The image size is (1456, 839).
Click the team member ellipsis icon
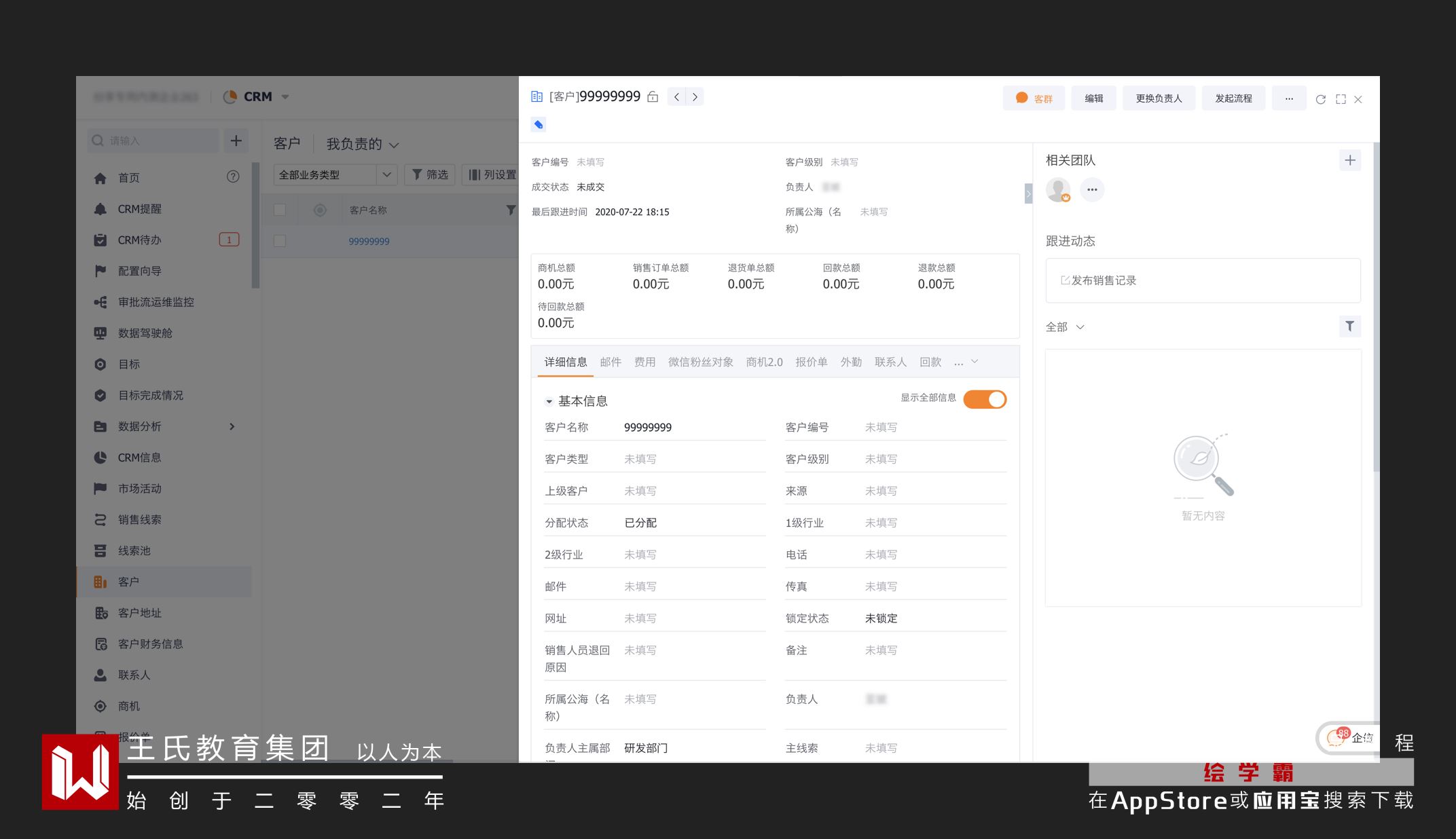(x=1092, y=189)
